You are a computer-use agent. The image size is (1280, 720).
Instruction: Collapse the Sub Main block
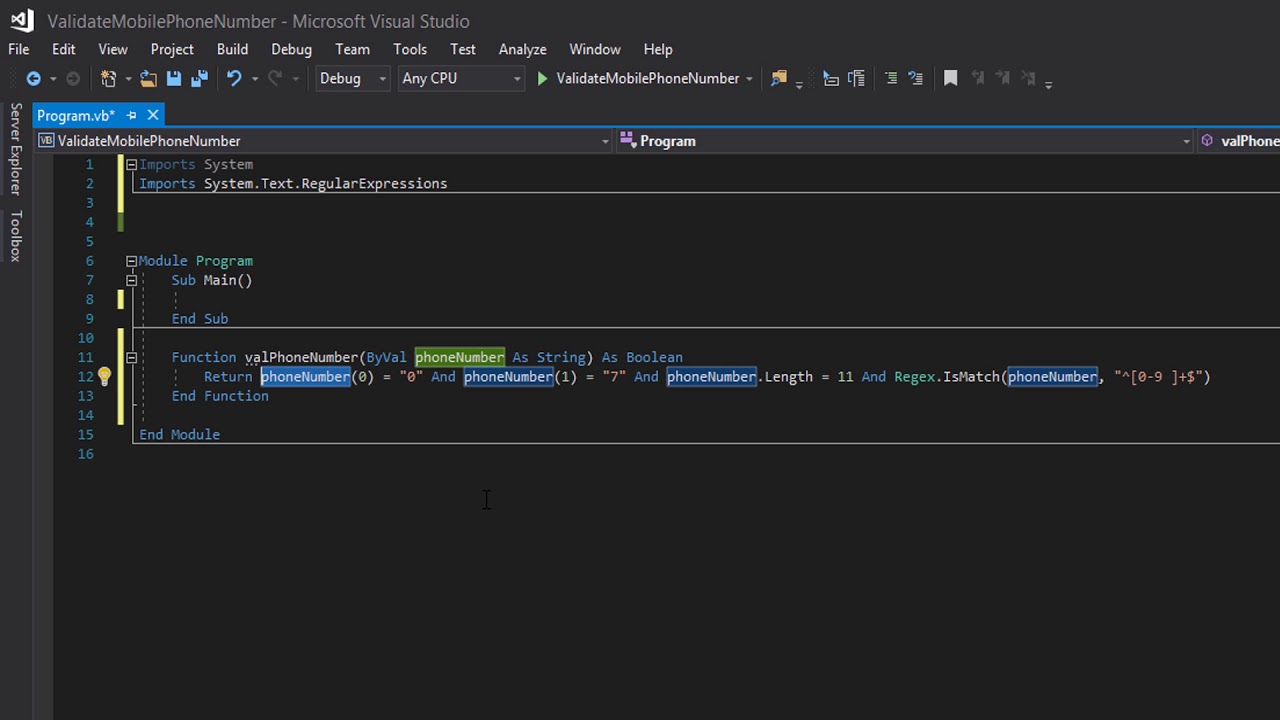click(x=131, y=280)
